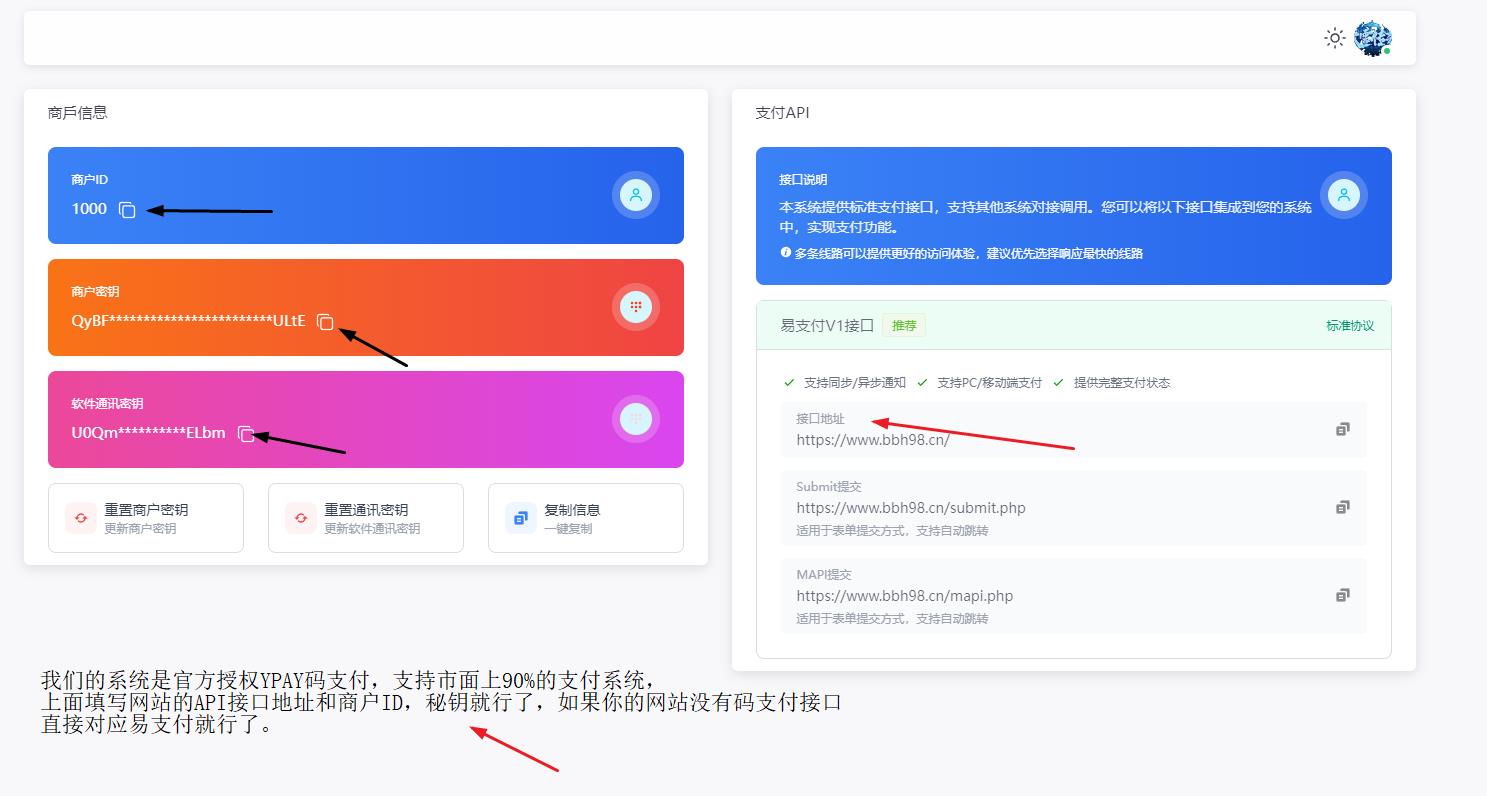This screenshot has width=1487, height=796.
Task: Copy the Submit提交 URL
Action: coord(1342,507)
